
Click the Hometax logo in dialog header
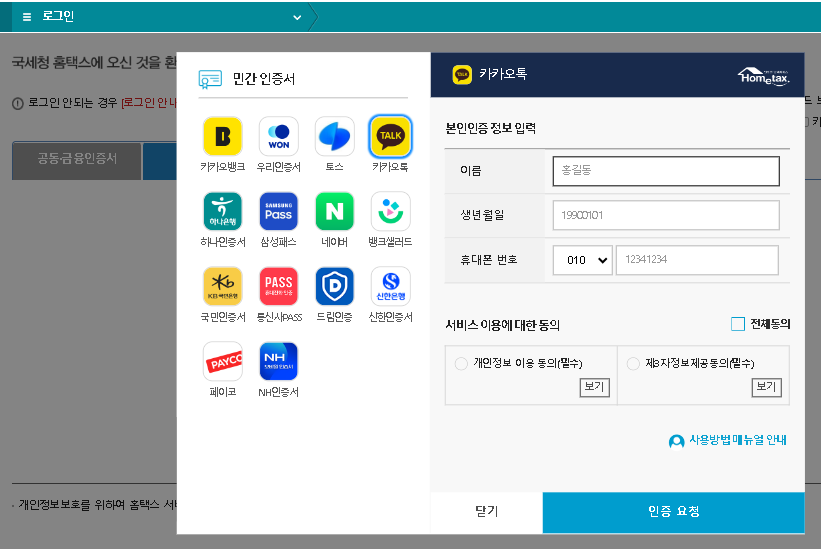764,77
